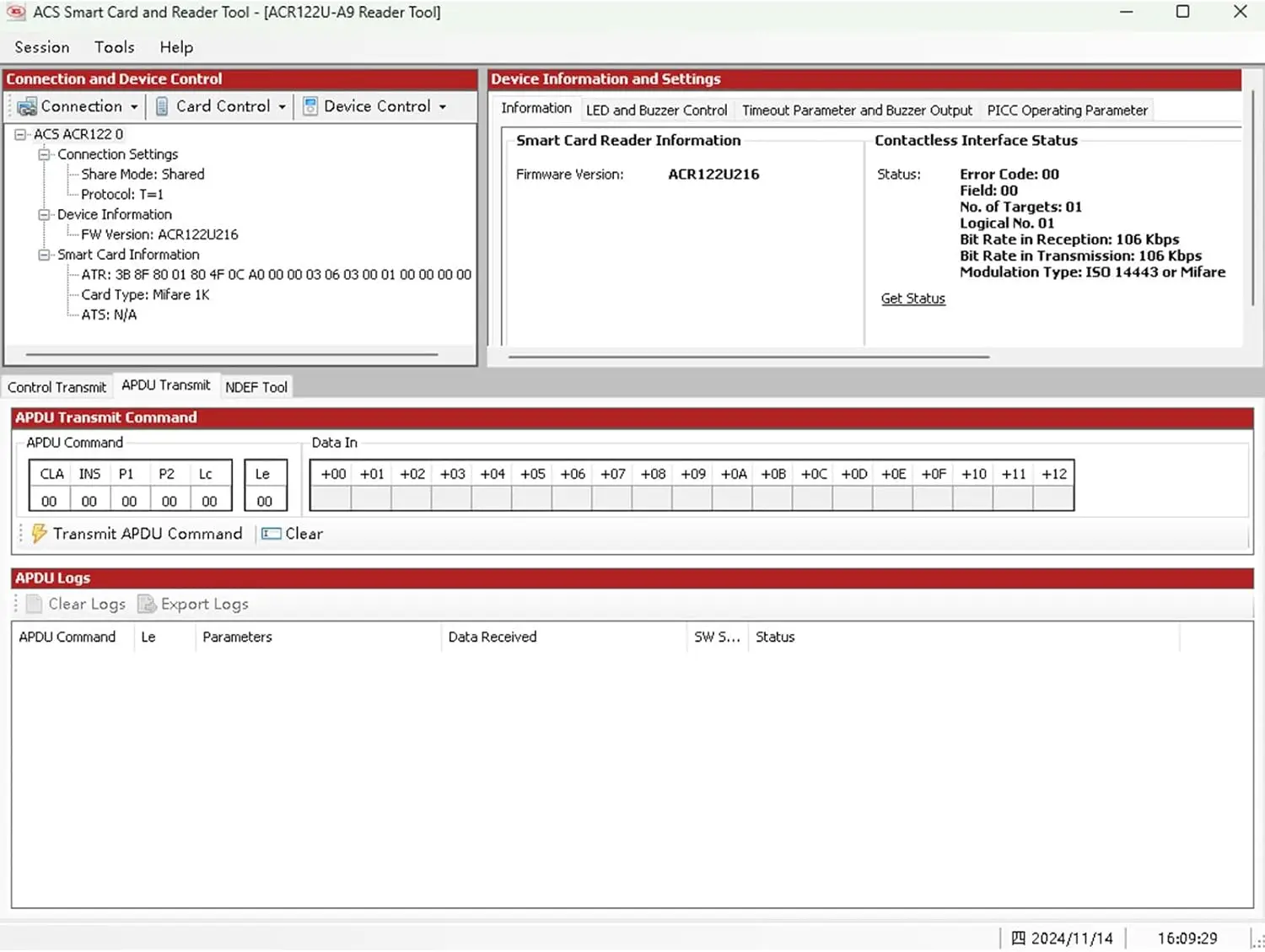Click the Connection toolbar icon
The width and height of the screenshot is (1265, 952).
click(x=27, y=106)
